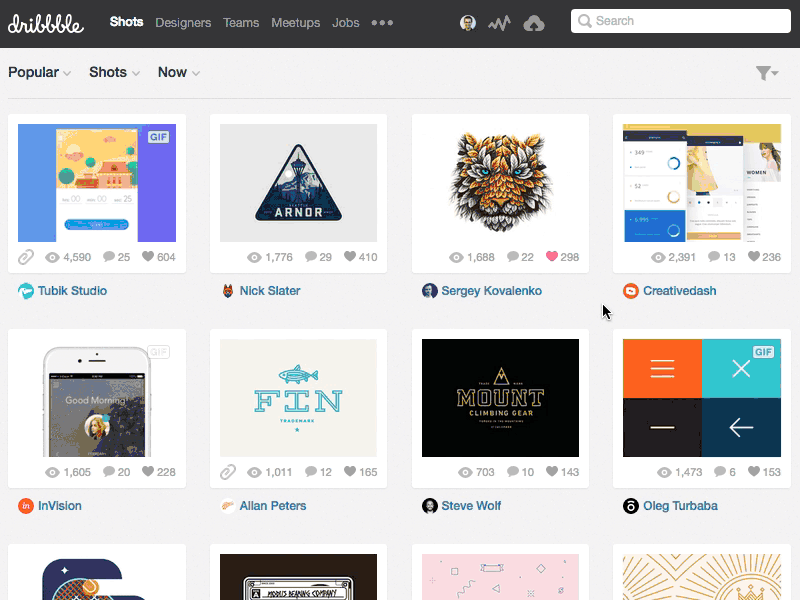Image resolution: width=800 pixels, height=600 pixels.
Task: Visit Nick Slater's profile link
Action: (x=270, y=291)
